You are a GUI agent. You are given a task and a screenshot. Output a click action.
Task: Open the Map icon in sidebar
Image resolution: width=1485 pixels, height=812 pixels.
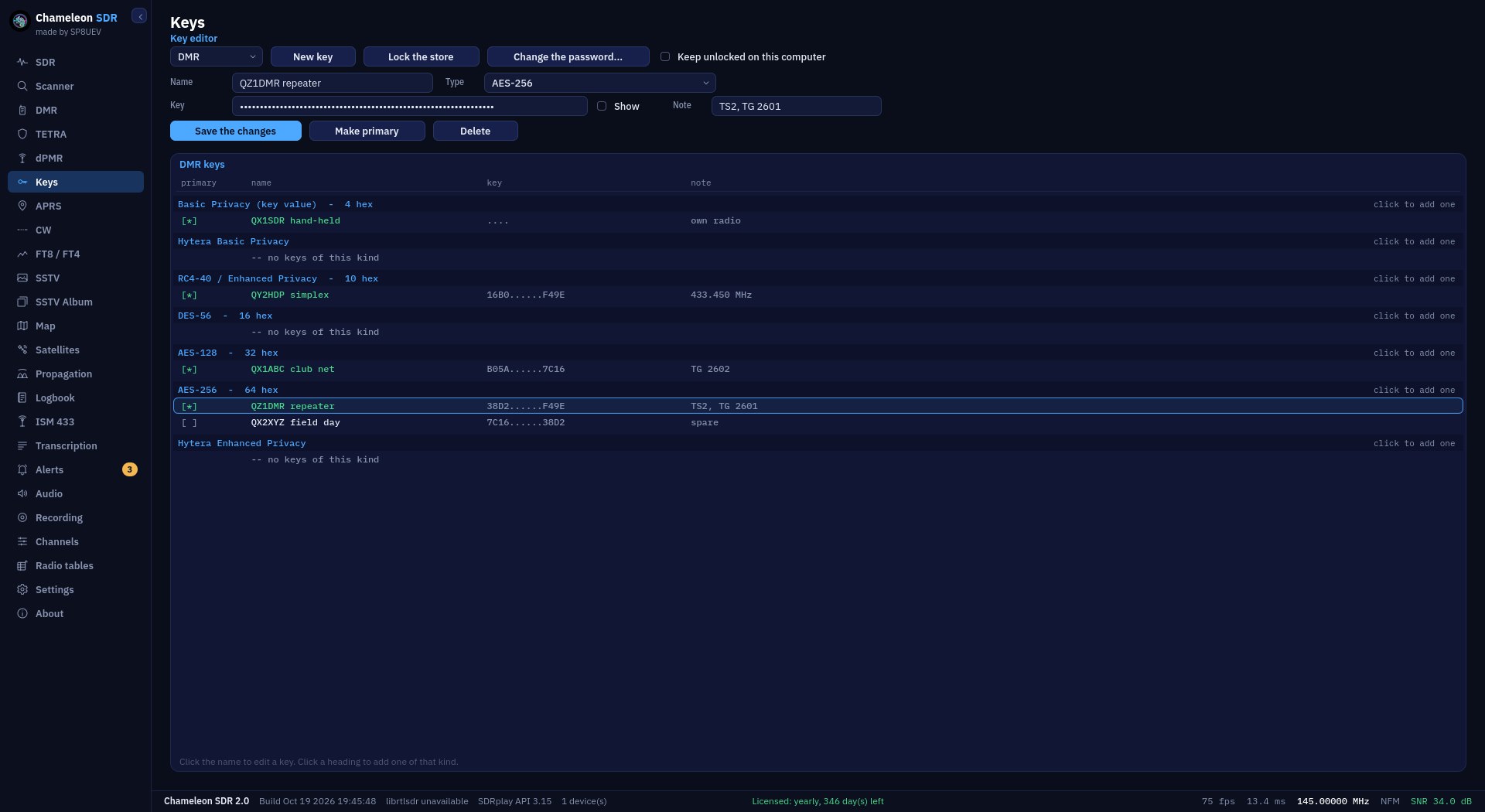coord(22,326)
